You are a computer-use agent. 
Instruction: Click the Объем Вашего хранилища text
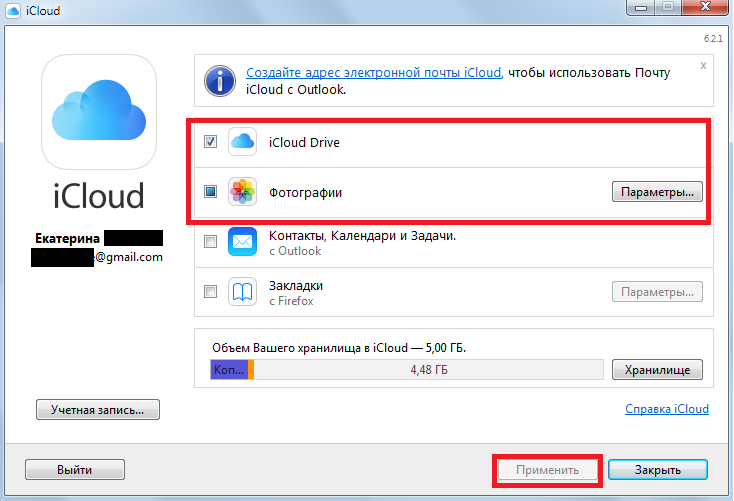(x=339, y=348)
